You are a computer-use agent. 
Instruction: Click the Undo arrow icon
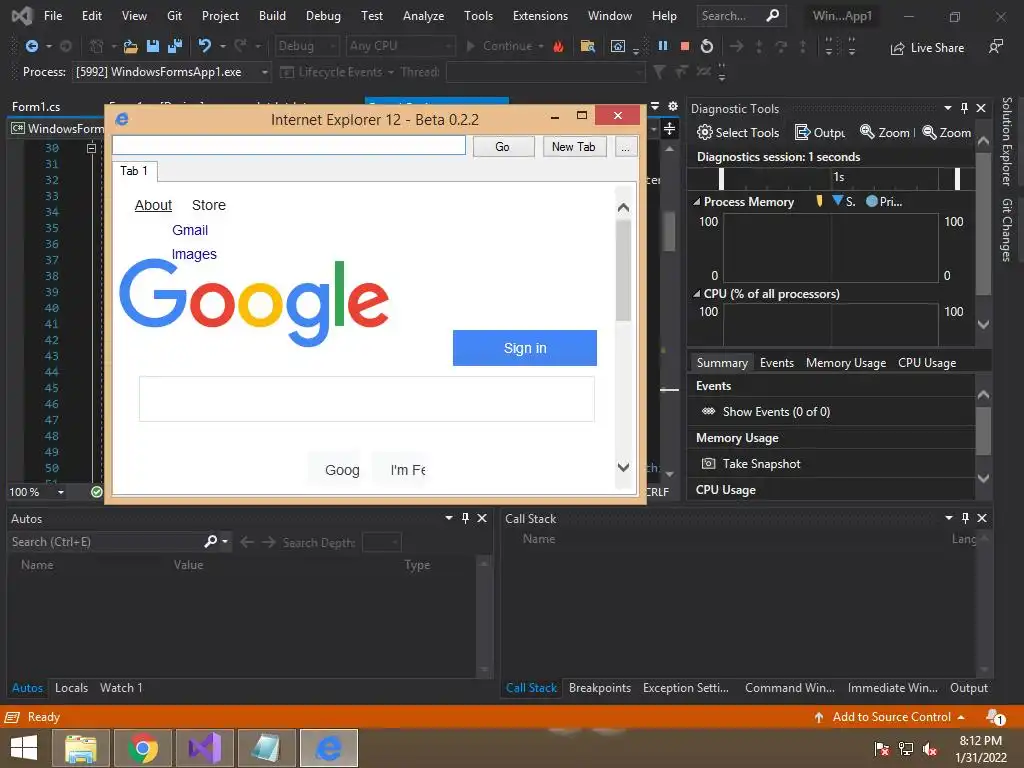(205, 46)
